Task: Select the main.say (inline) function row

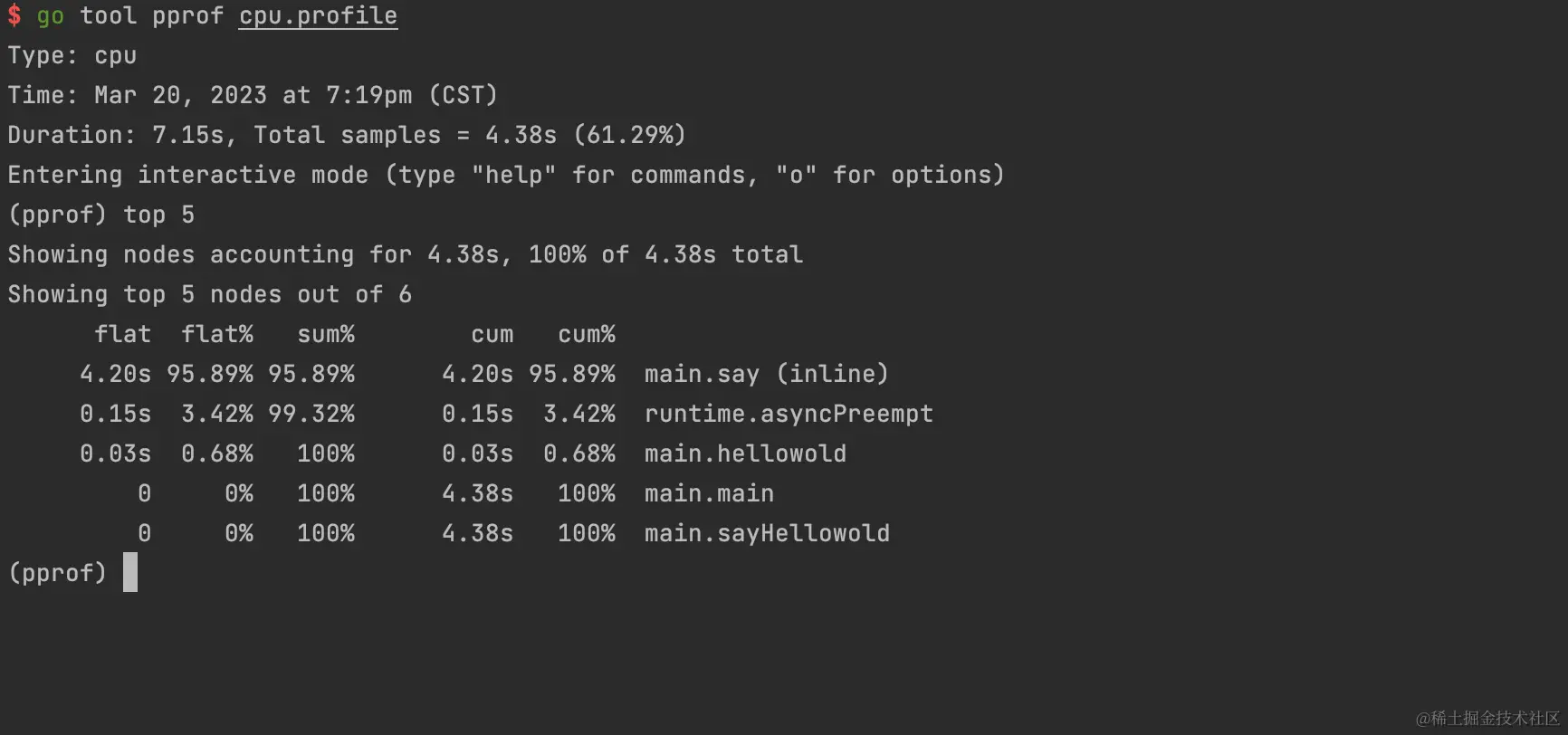Action: click(484, 374)
